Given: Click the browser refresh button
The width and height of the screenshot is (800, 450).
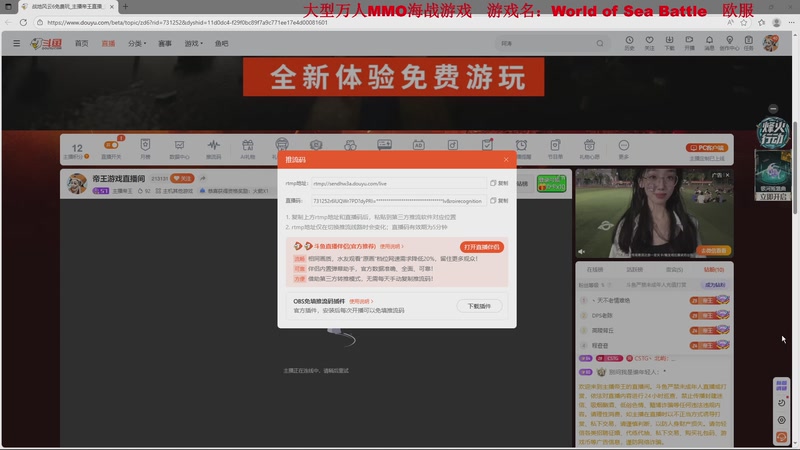Looking at the screenshot, I should [23, 22].
